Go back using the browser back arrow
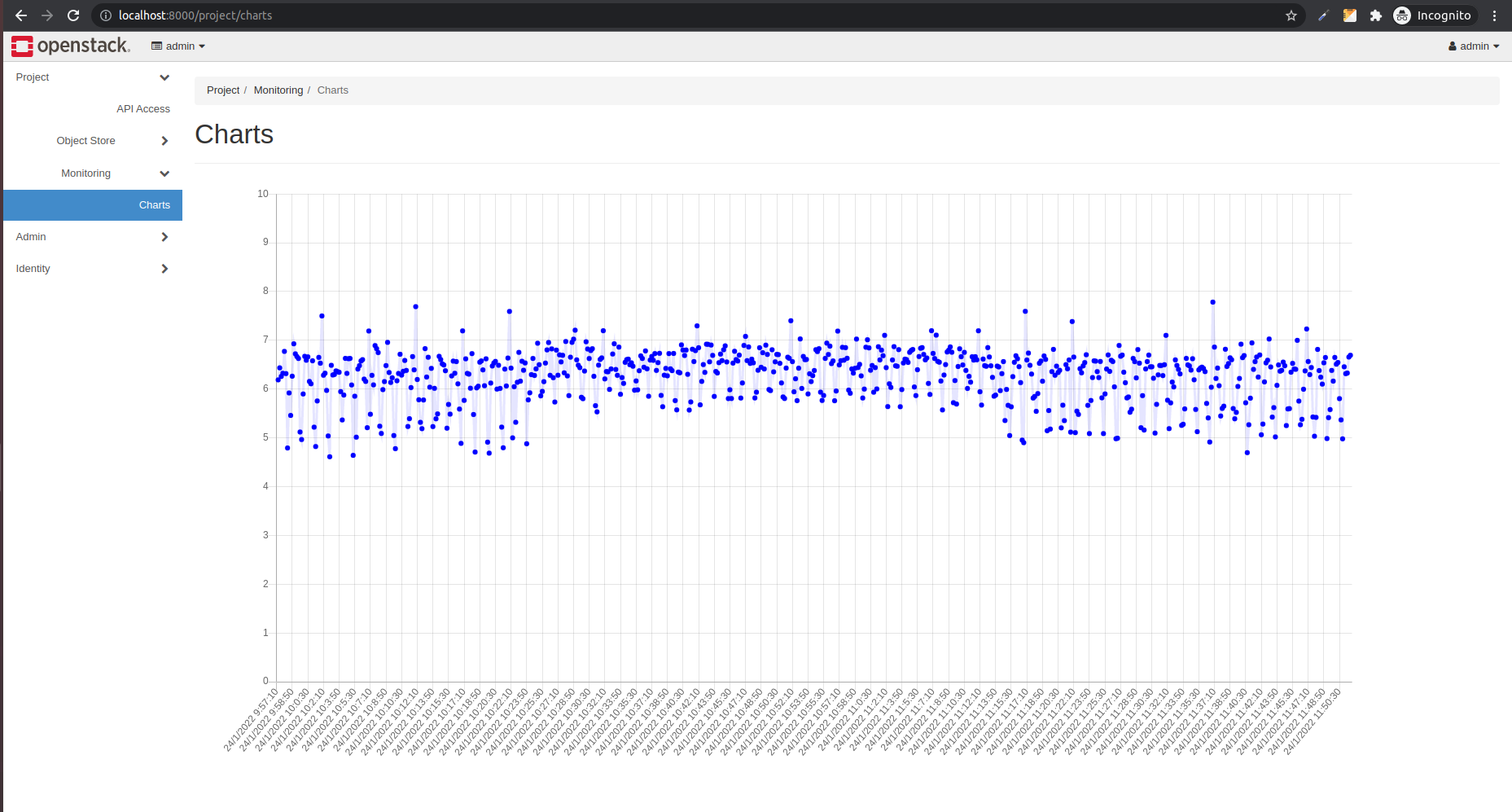The height and width of the screenshot is (812, 1512). click(x=21, y=15)
